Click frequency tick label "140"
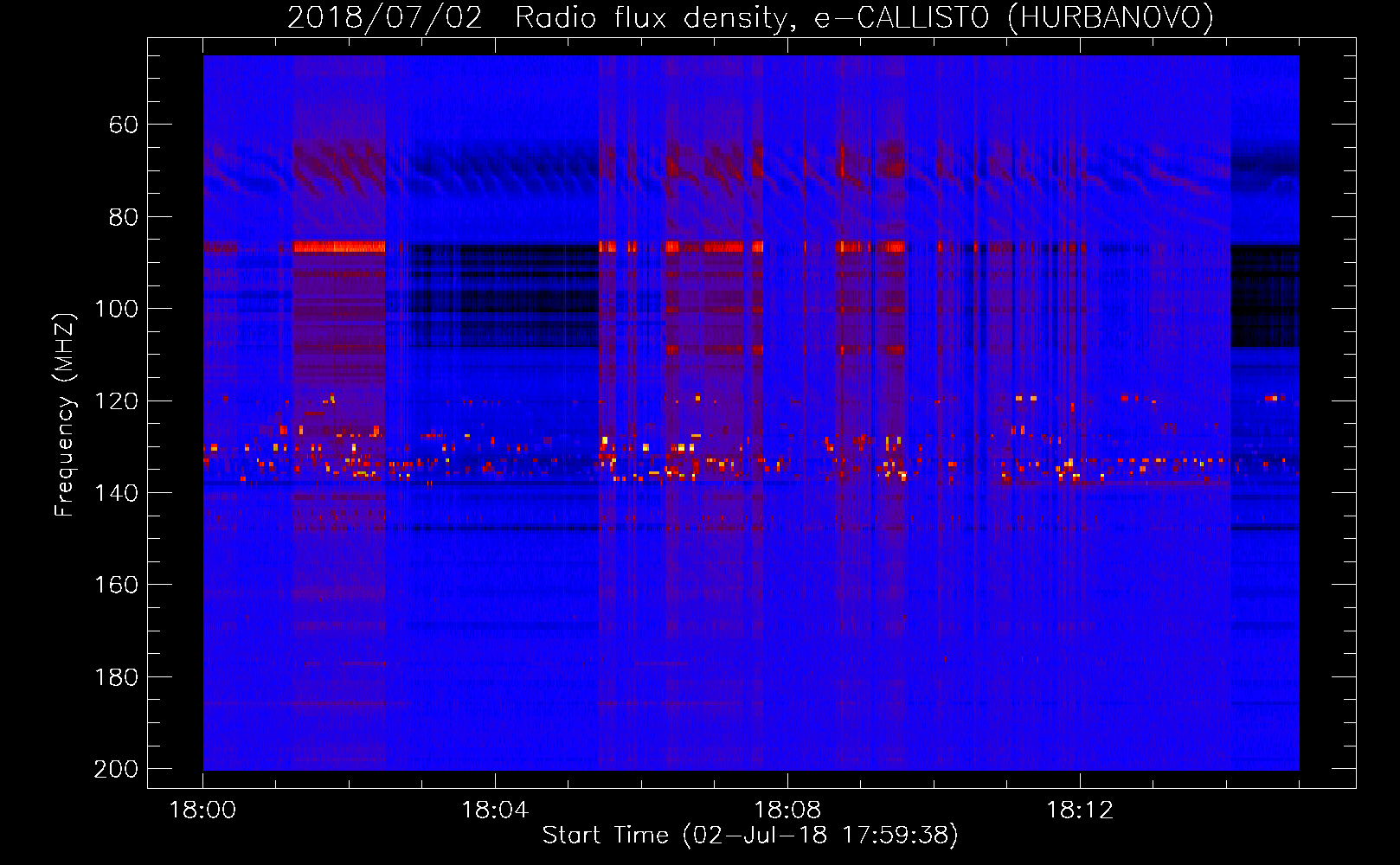 pyautogui.click(x=116, y=493)
